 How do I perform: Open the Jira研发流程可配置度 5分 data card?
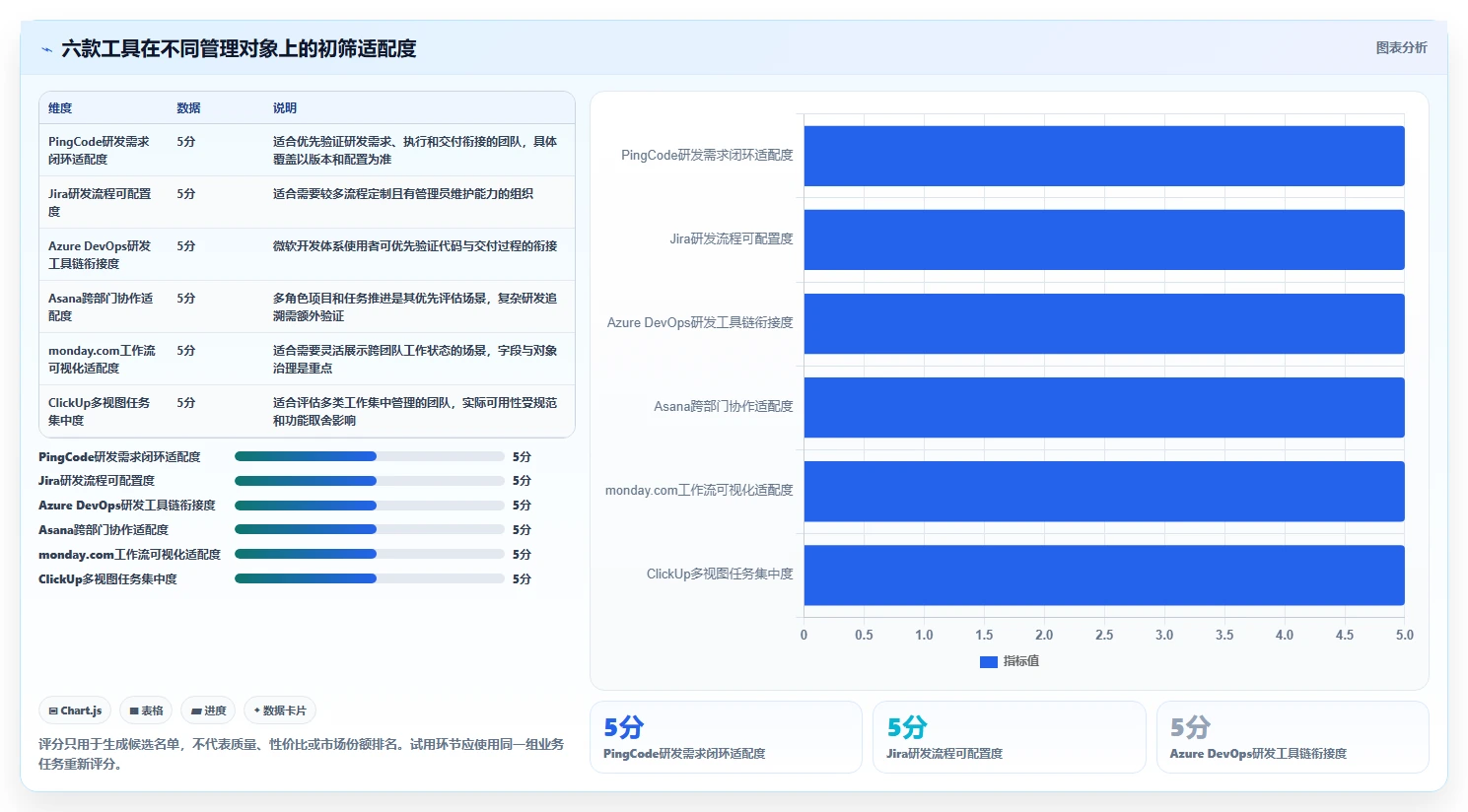tap(1009, 737)
